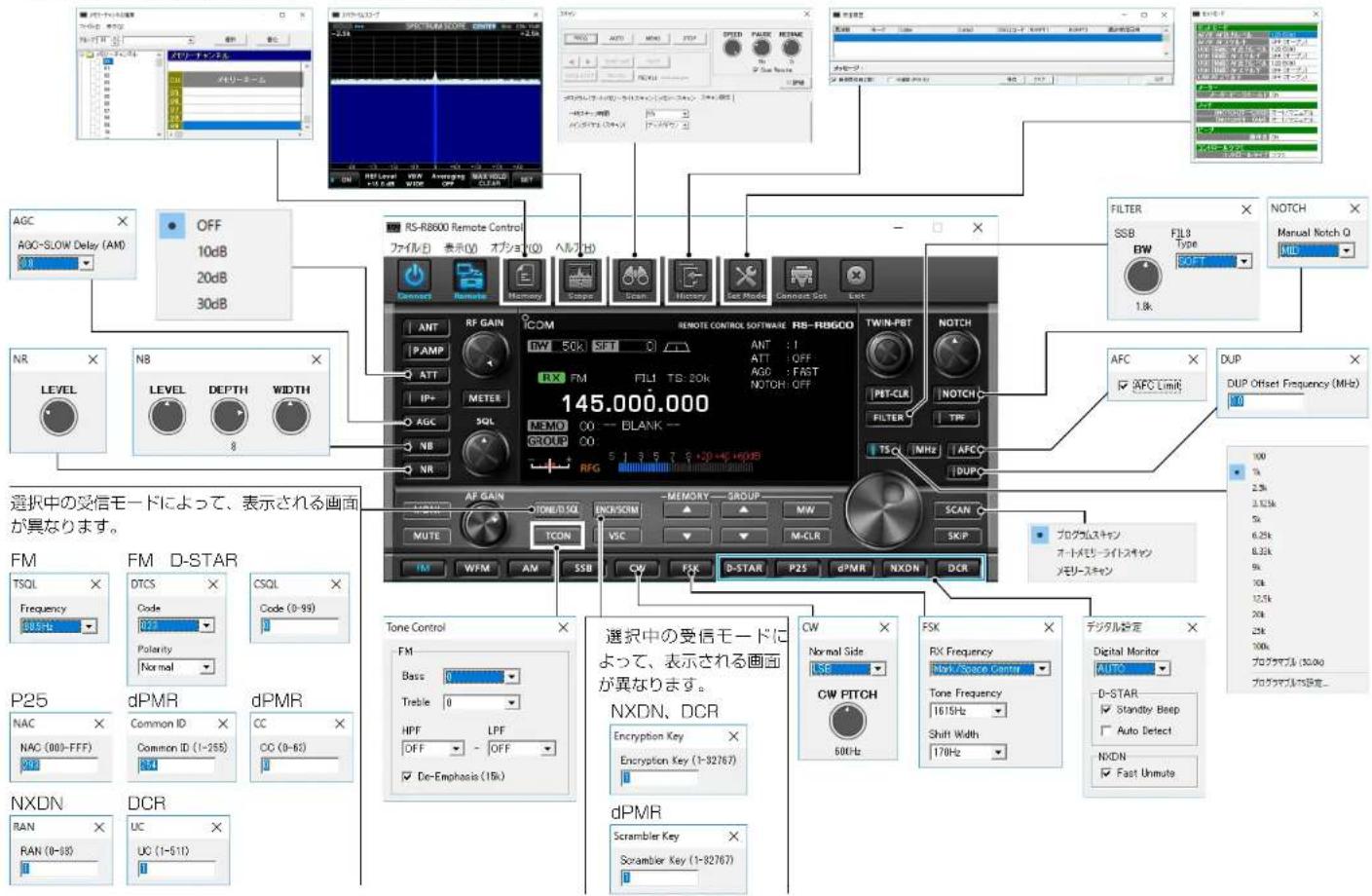Viewport: 1372px width, 896px height.
Task: Toggle the NB noise blanker button
Action: point(426,446)
